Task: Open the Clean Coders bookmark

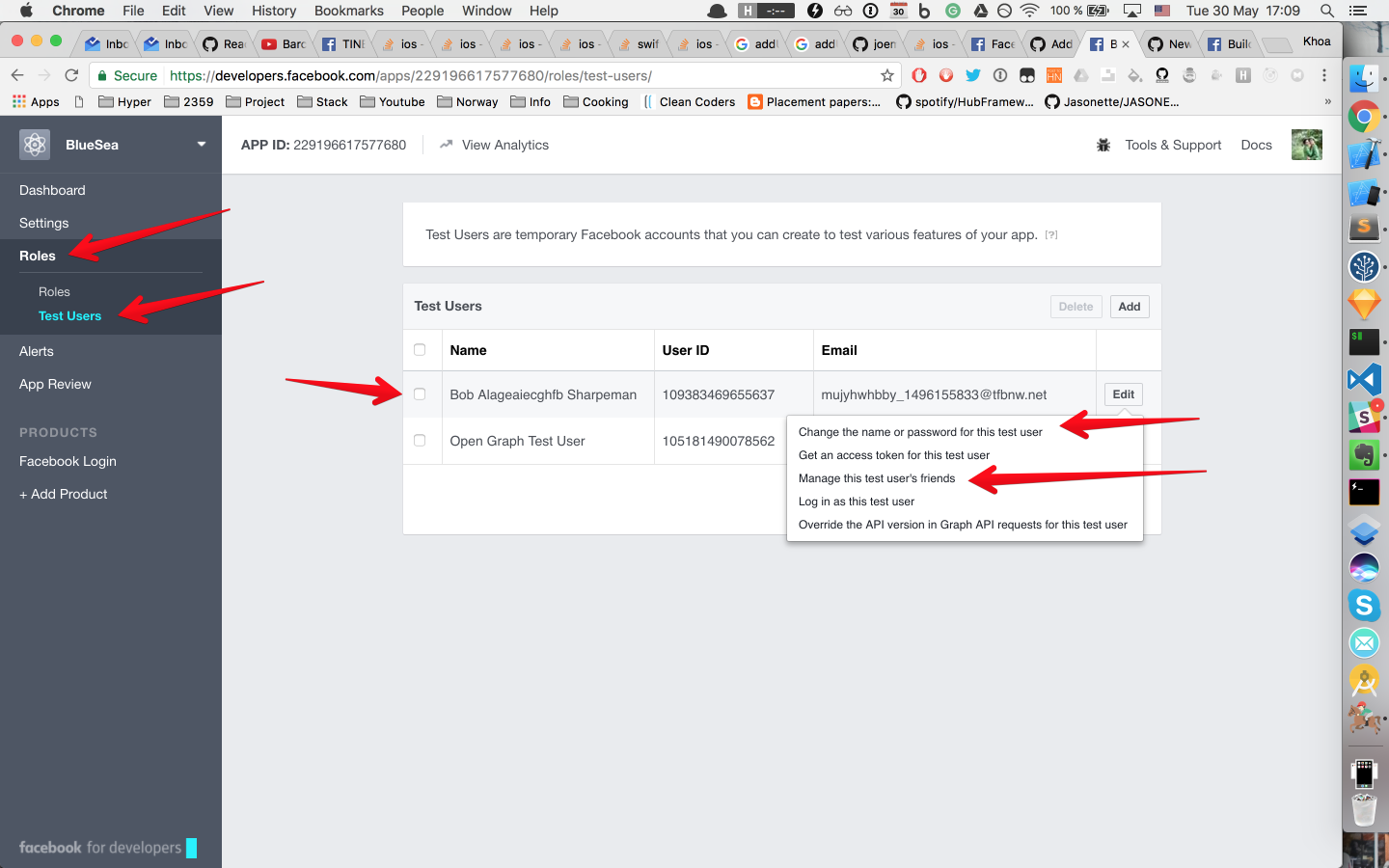Action: [688, 101]
